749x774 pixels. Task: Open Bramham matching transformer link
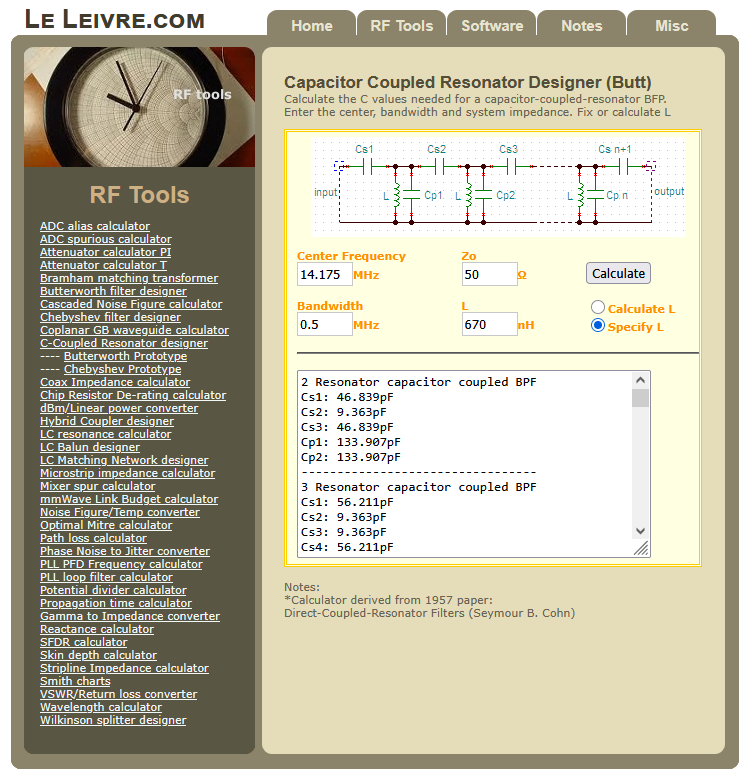tap(129, 278)
